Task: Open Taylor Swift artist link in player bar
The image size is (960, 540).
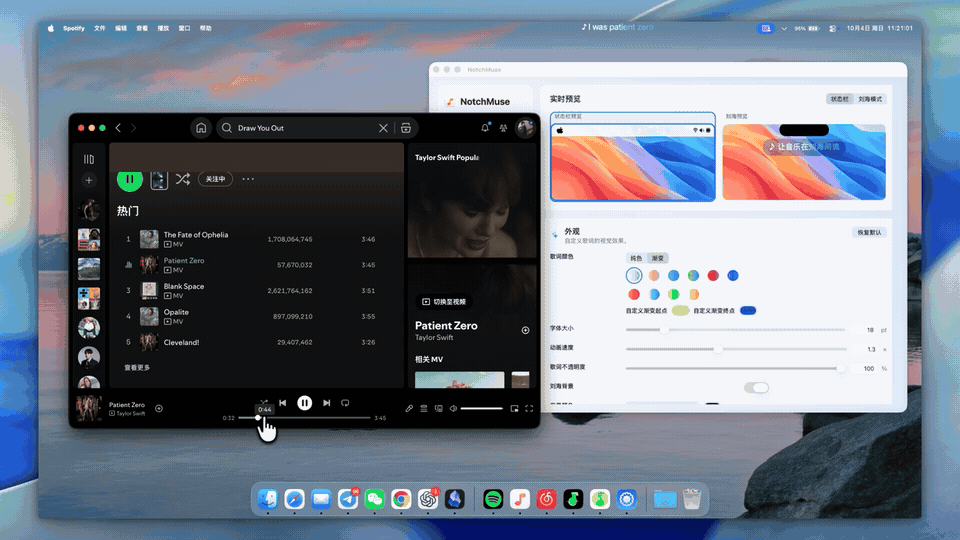Action: pos(130,413)
